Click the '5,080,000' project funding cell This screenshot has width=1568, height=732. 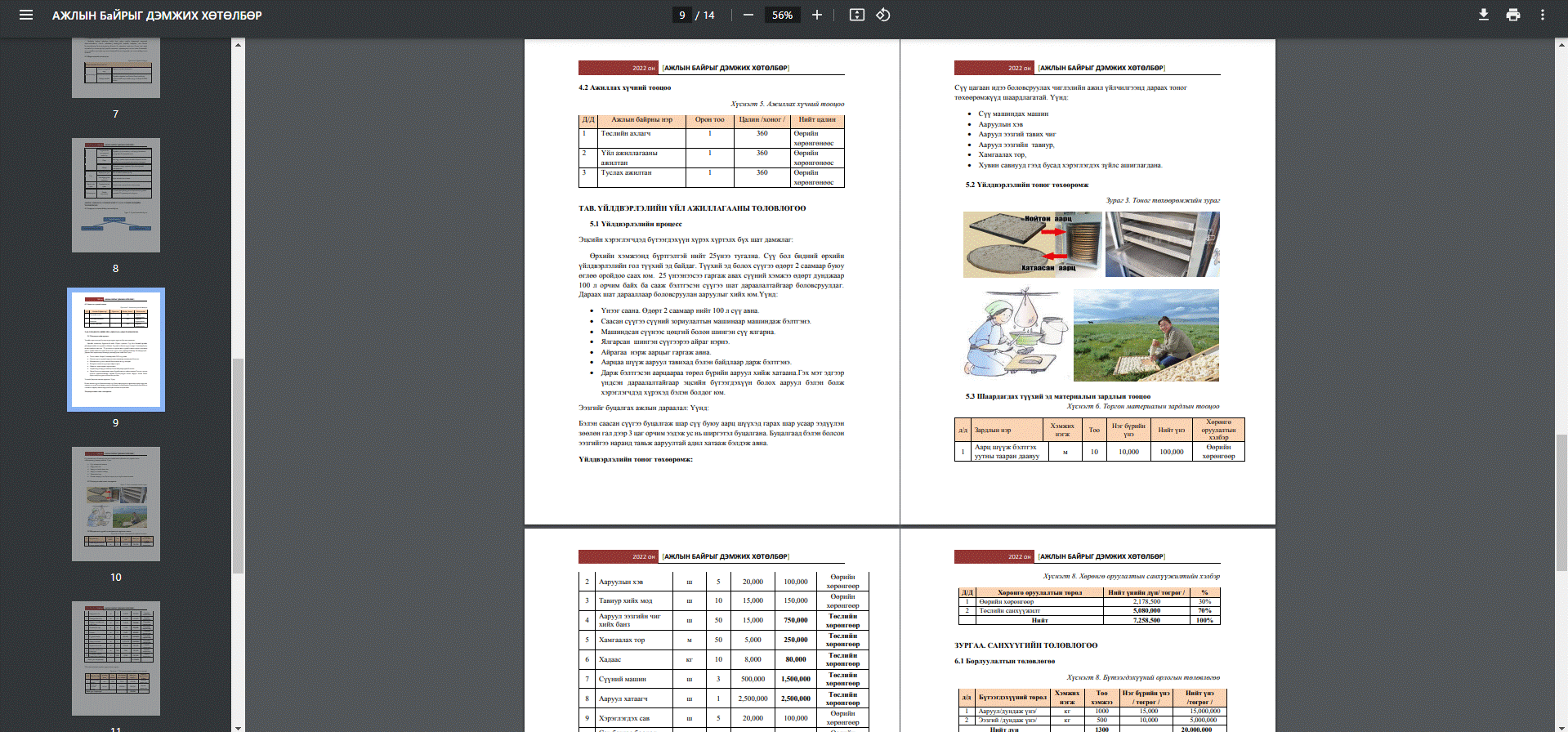1146,610
